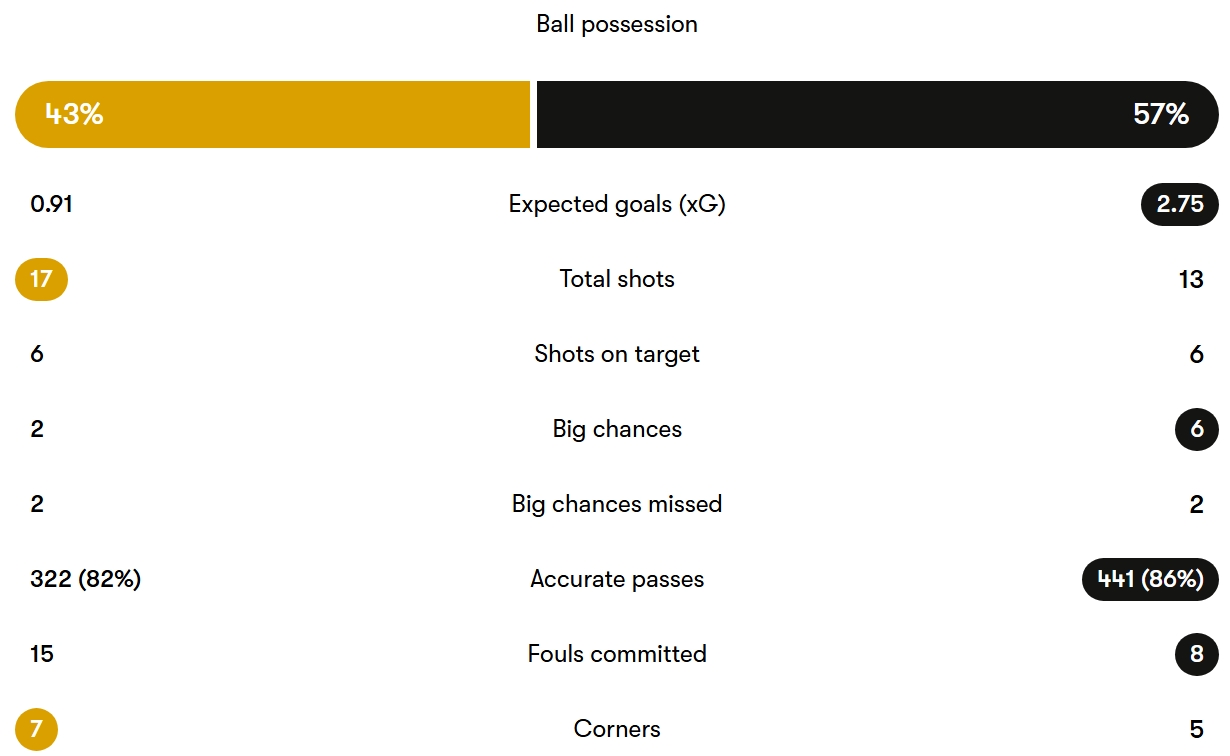Select the highlighted 2.75 xG badge

tap(1179, 204)
